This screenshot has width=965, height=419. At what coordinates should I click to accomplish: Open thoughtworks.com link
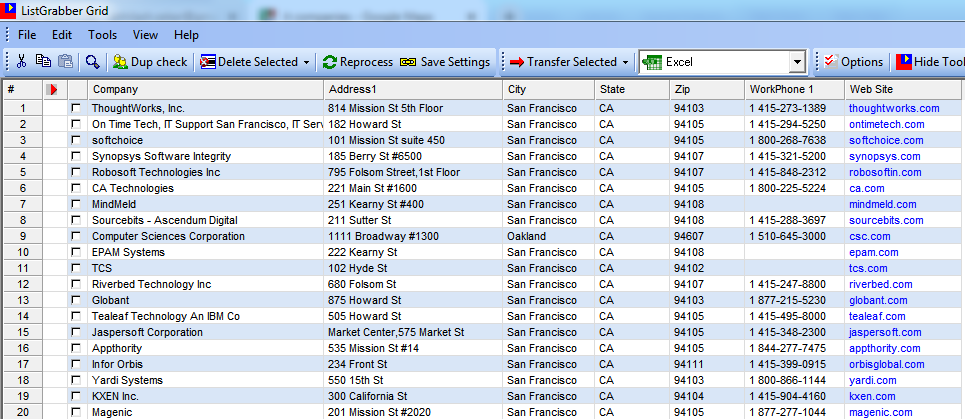pos(894,108)
